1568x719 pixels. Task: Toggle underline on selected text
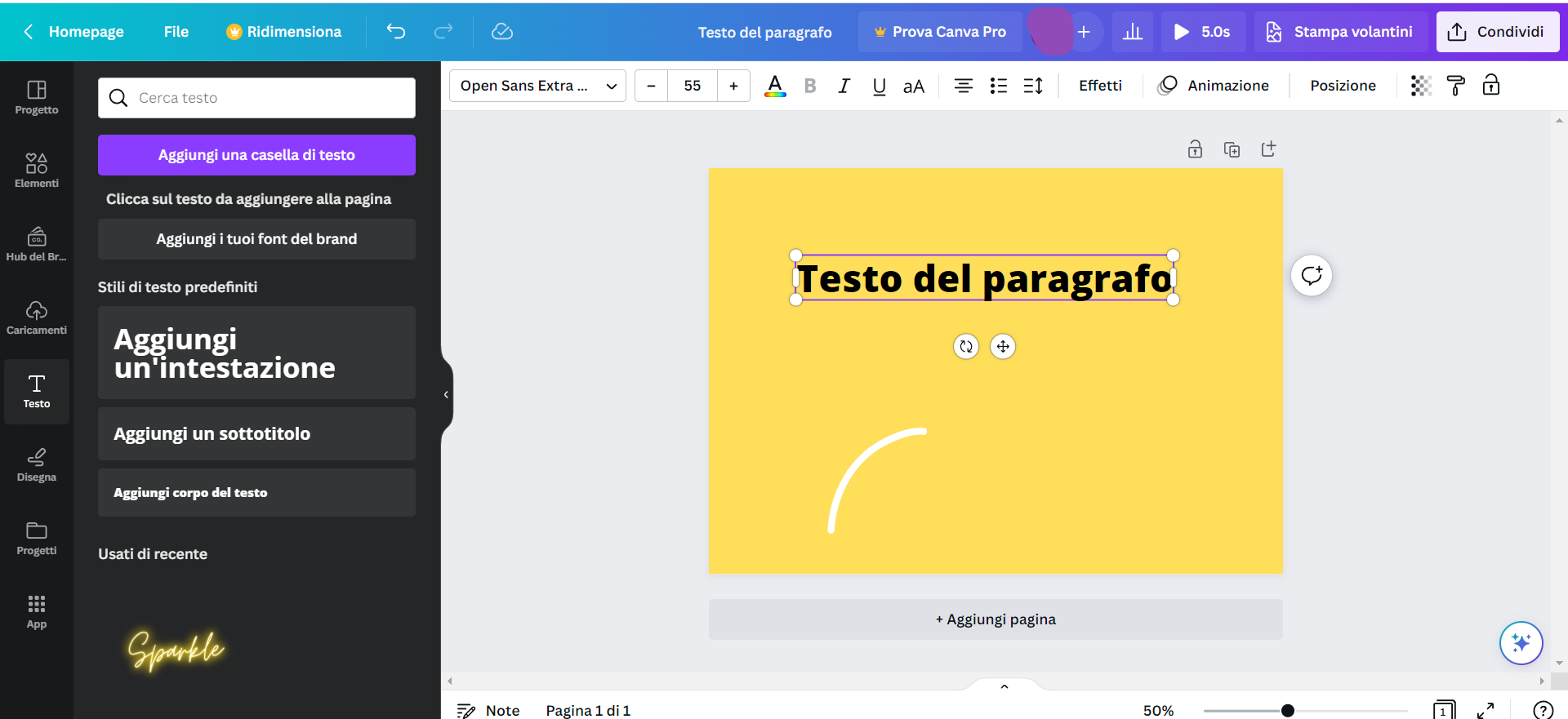[879, 86]
